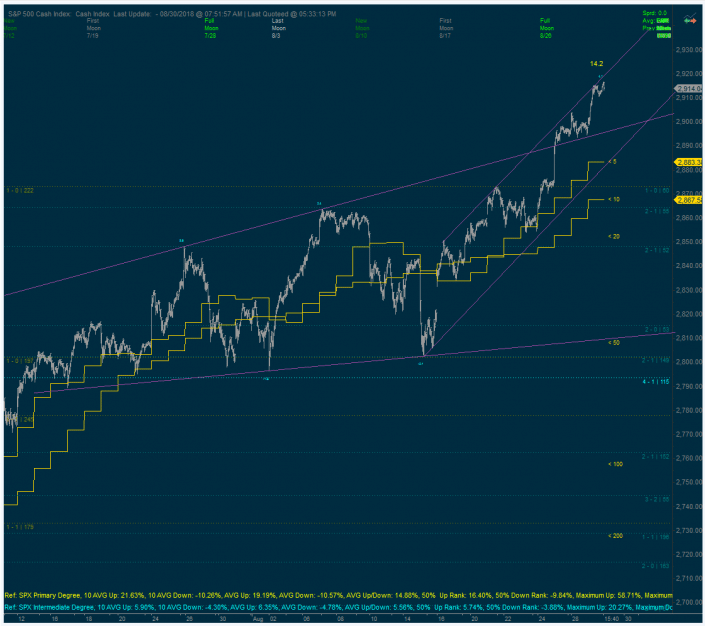Image resolution: width=705 pixels, height=626 pixels.
Task: Click the '< 50' moving average label
Action: (x=614, y=343)
